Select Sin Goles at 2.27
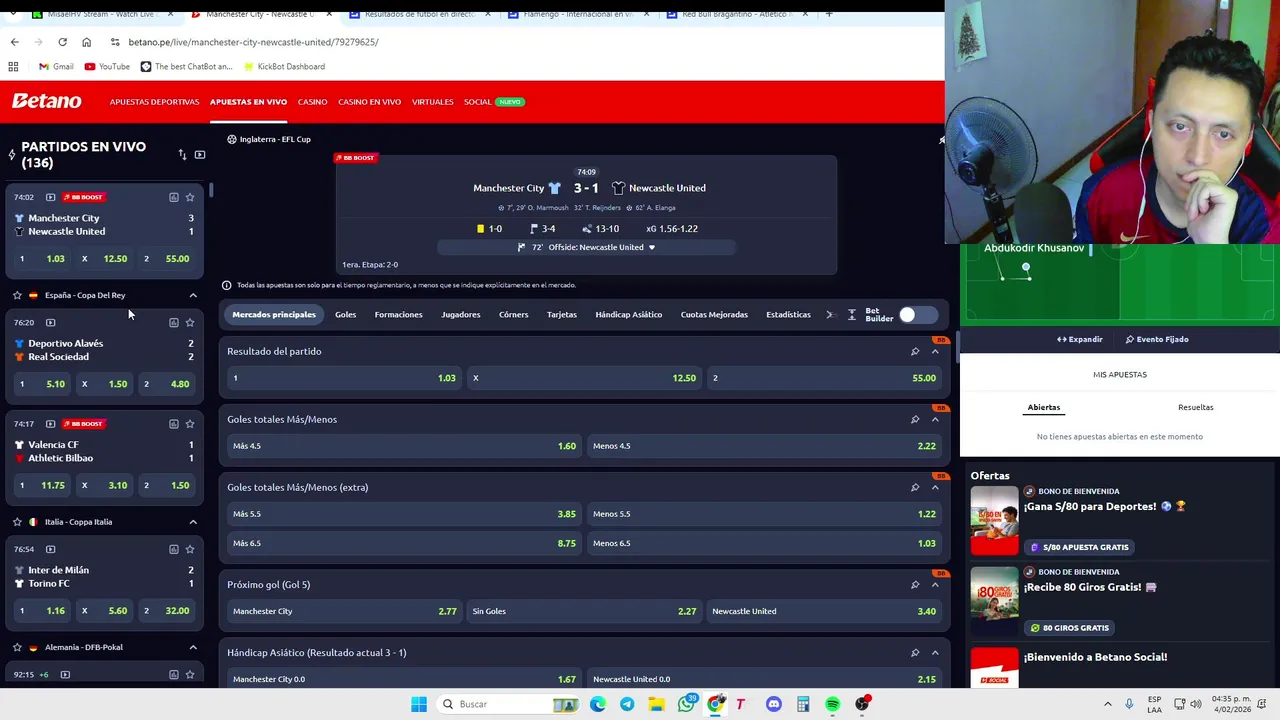The height and width of the screenshot is (720, 1280). coord(584,611)
